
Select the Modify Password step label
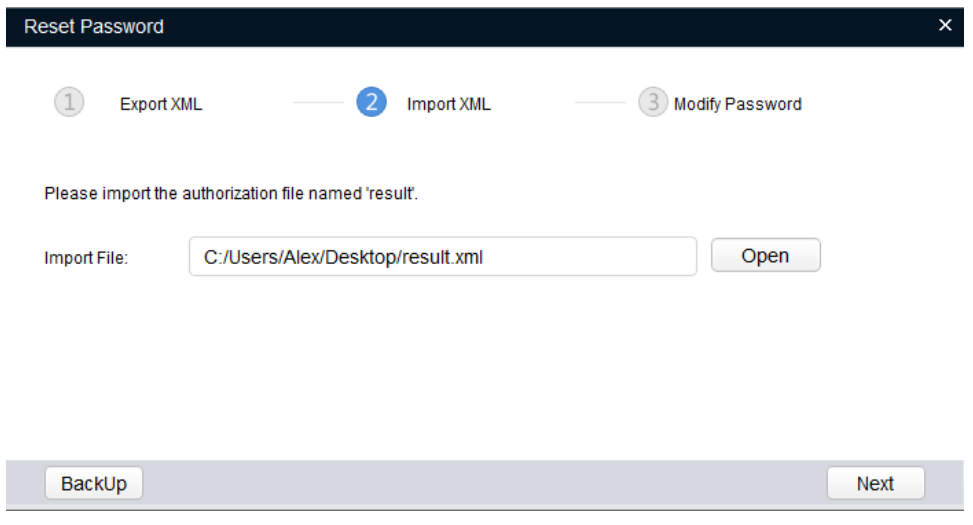coord(737,104)
